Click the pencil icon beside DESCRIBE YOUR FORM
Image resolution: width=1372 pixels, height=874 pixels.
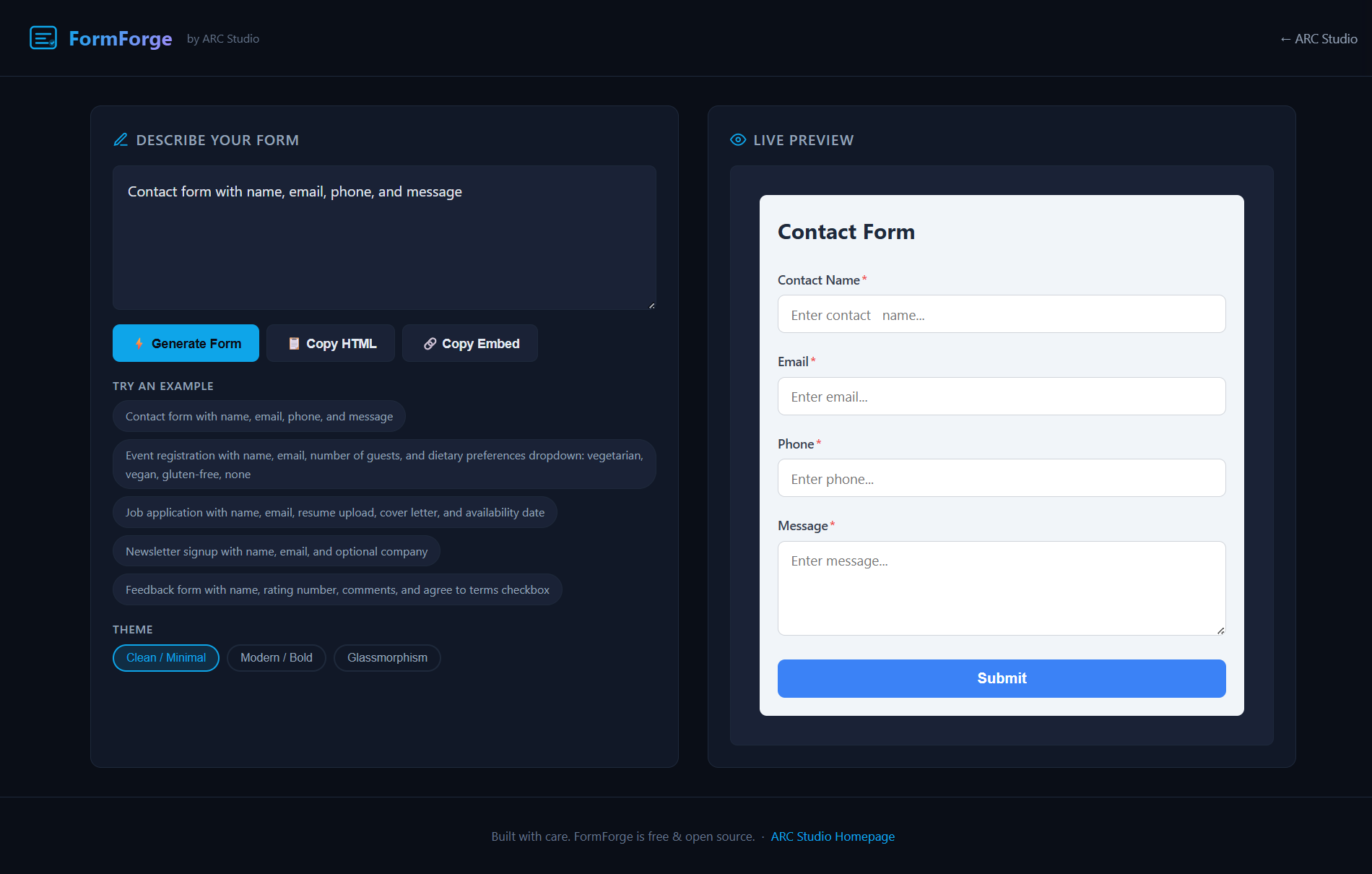click(x=121, y=139)
